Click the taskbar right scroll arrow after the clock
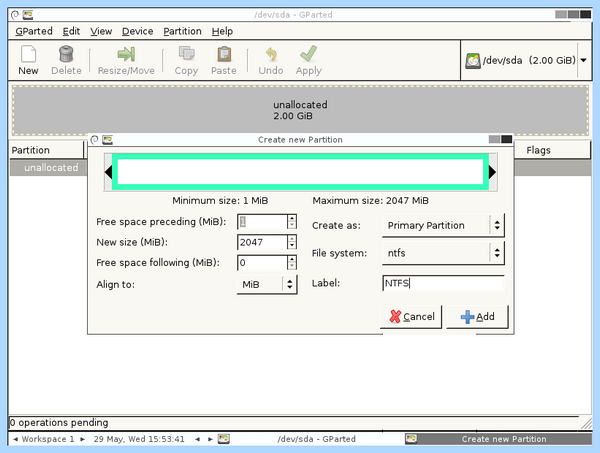 (x=210, y=439)
